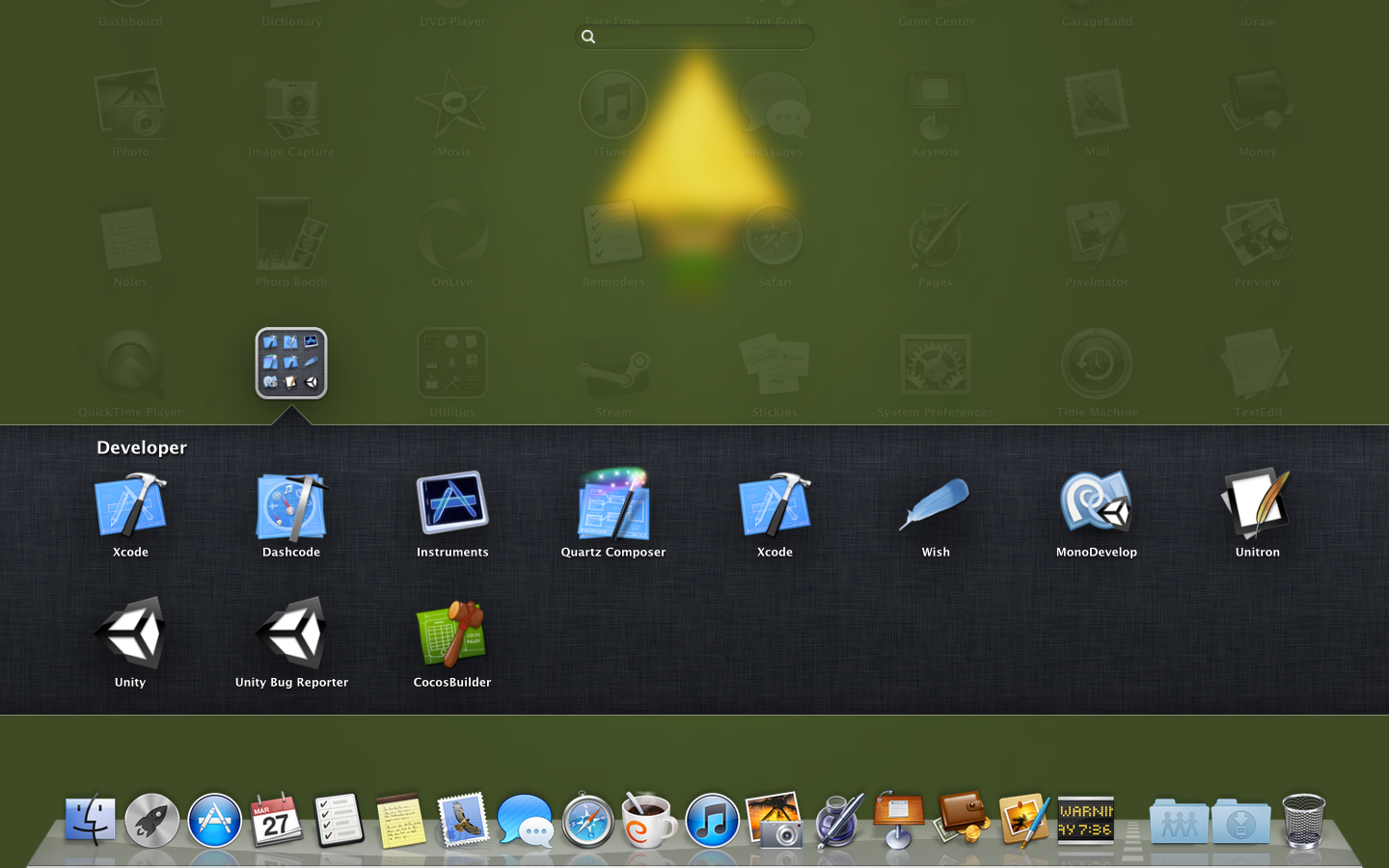Open Dashcode from the Developer folder
Viewport: 1389px width, 868px height.
click(291, 504)
